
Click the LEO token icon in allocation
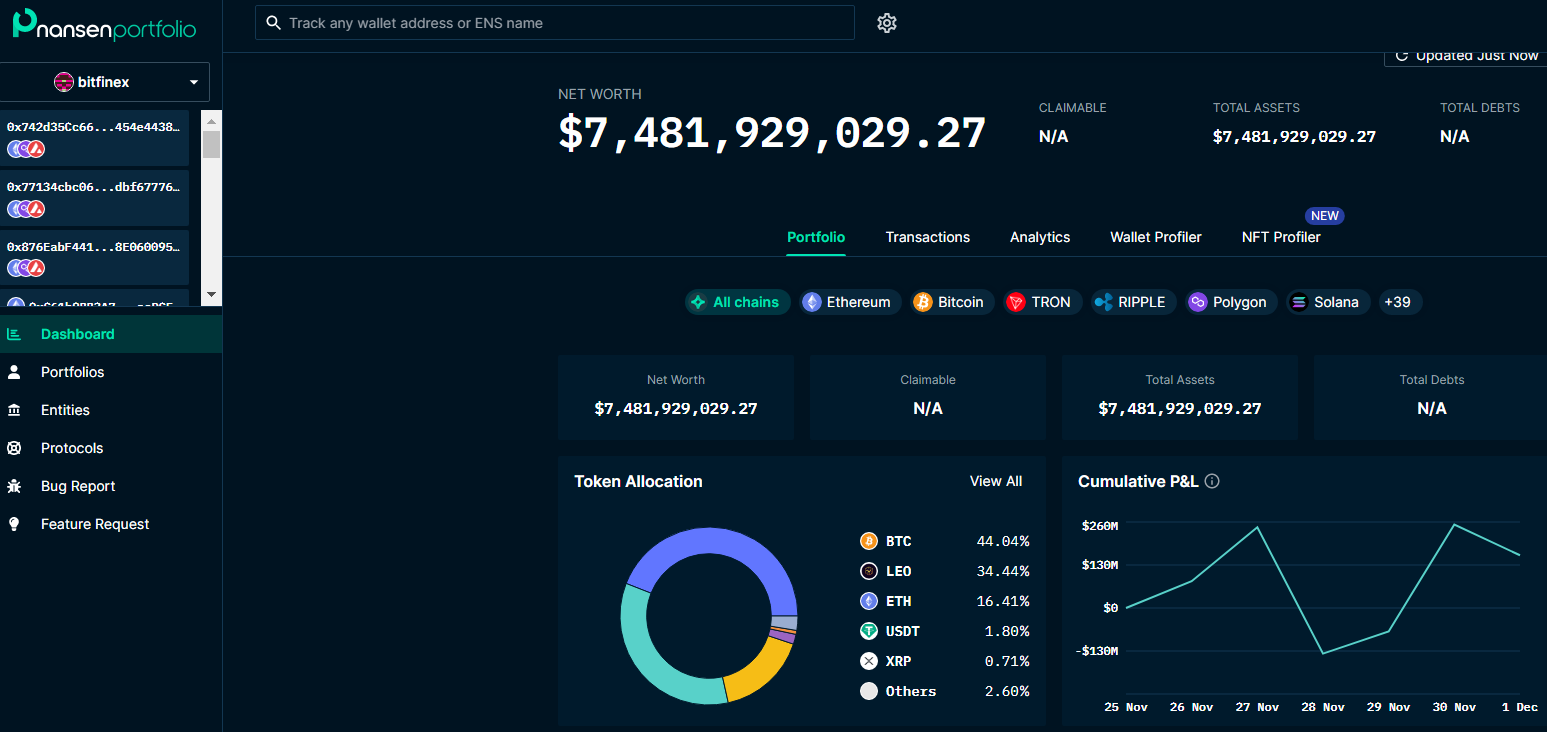[x=869, y=571]
